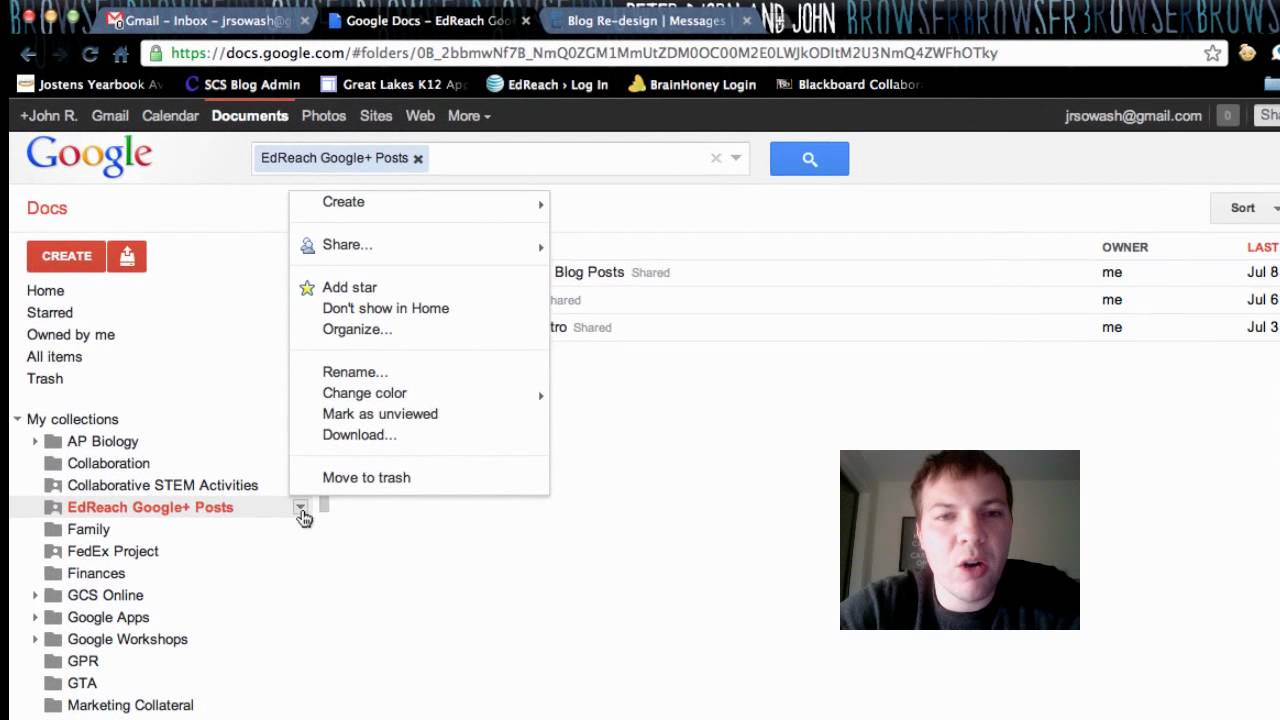Click the AP Biology folder icon

click(x=53, y=441)
